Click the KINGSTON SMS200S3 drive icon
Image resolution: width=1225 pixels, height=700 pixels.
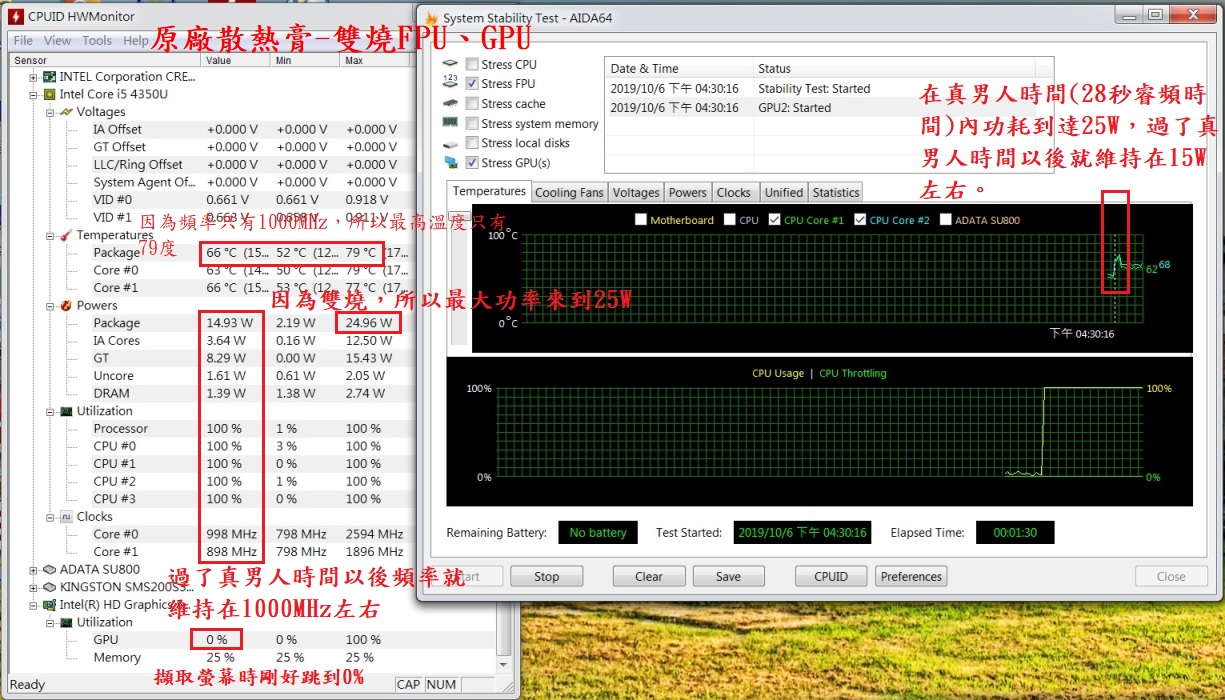[x=50, y=587]
